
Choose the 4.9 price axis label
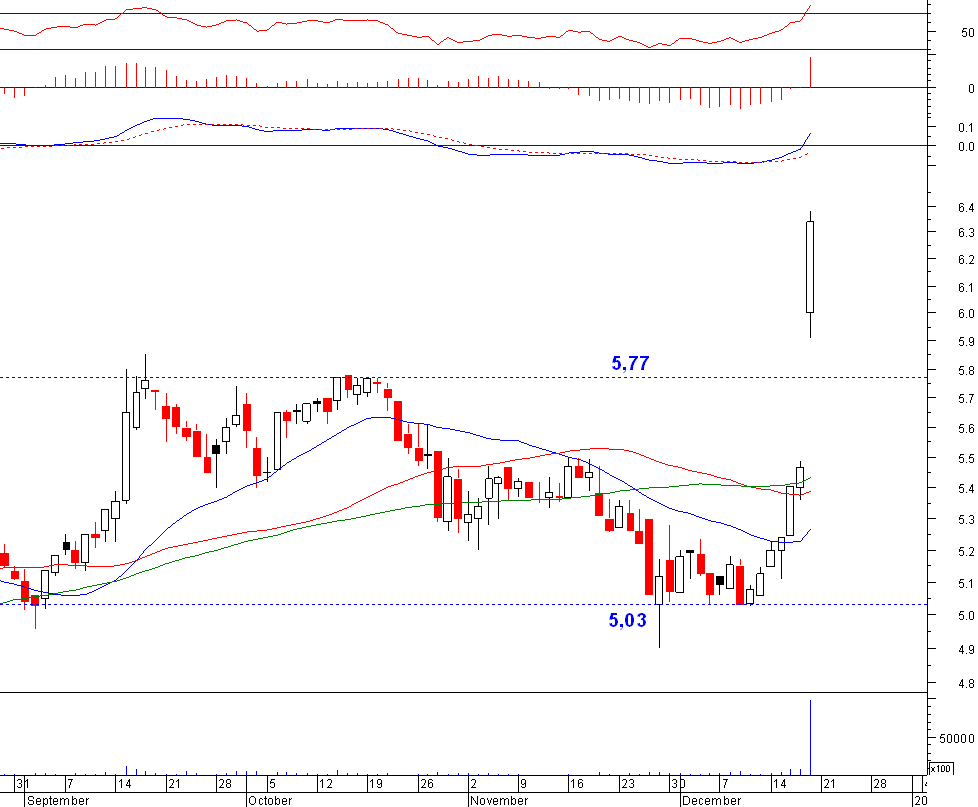pyautogui.click(x=966, y=650)
